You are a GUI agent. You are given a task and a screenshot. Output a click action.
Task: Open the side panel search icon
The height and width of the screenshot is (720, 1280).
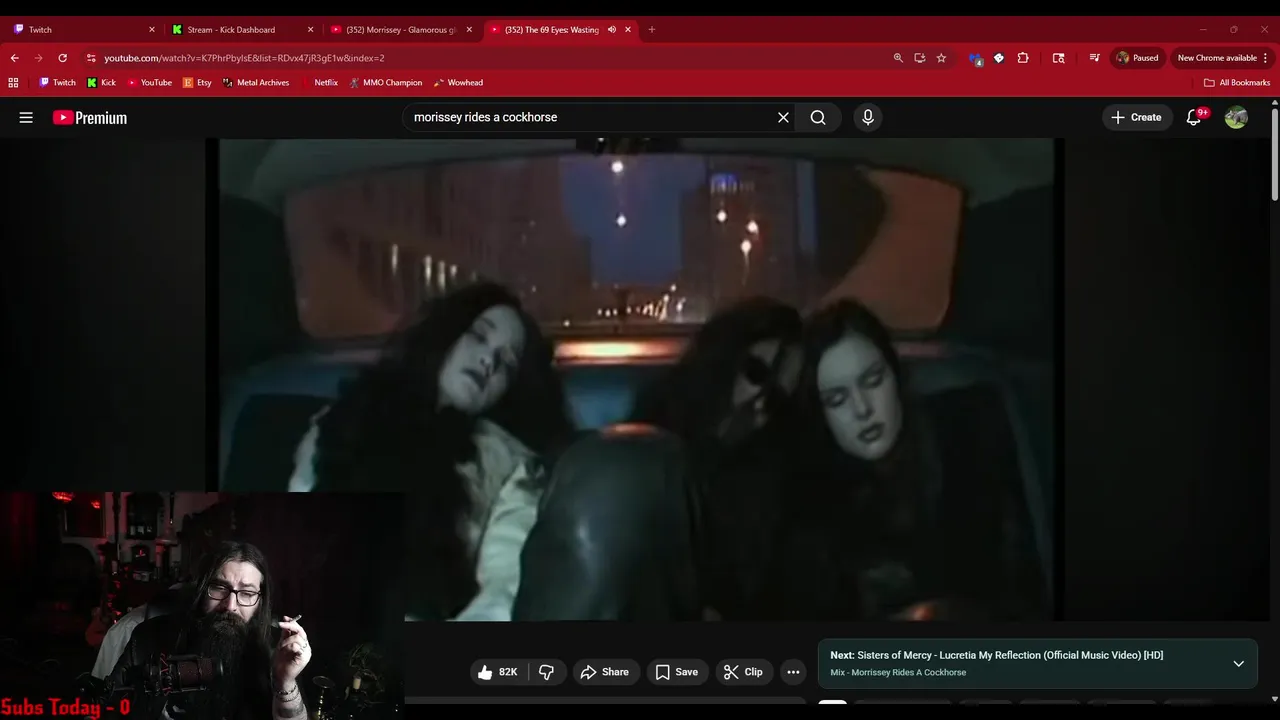point(1059,58)
